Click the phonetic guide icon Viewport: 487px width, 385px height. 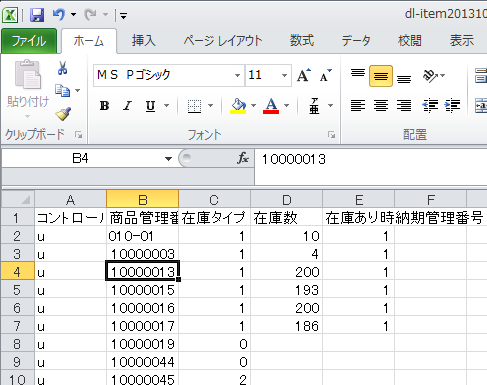(x=314, y=106)
